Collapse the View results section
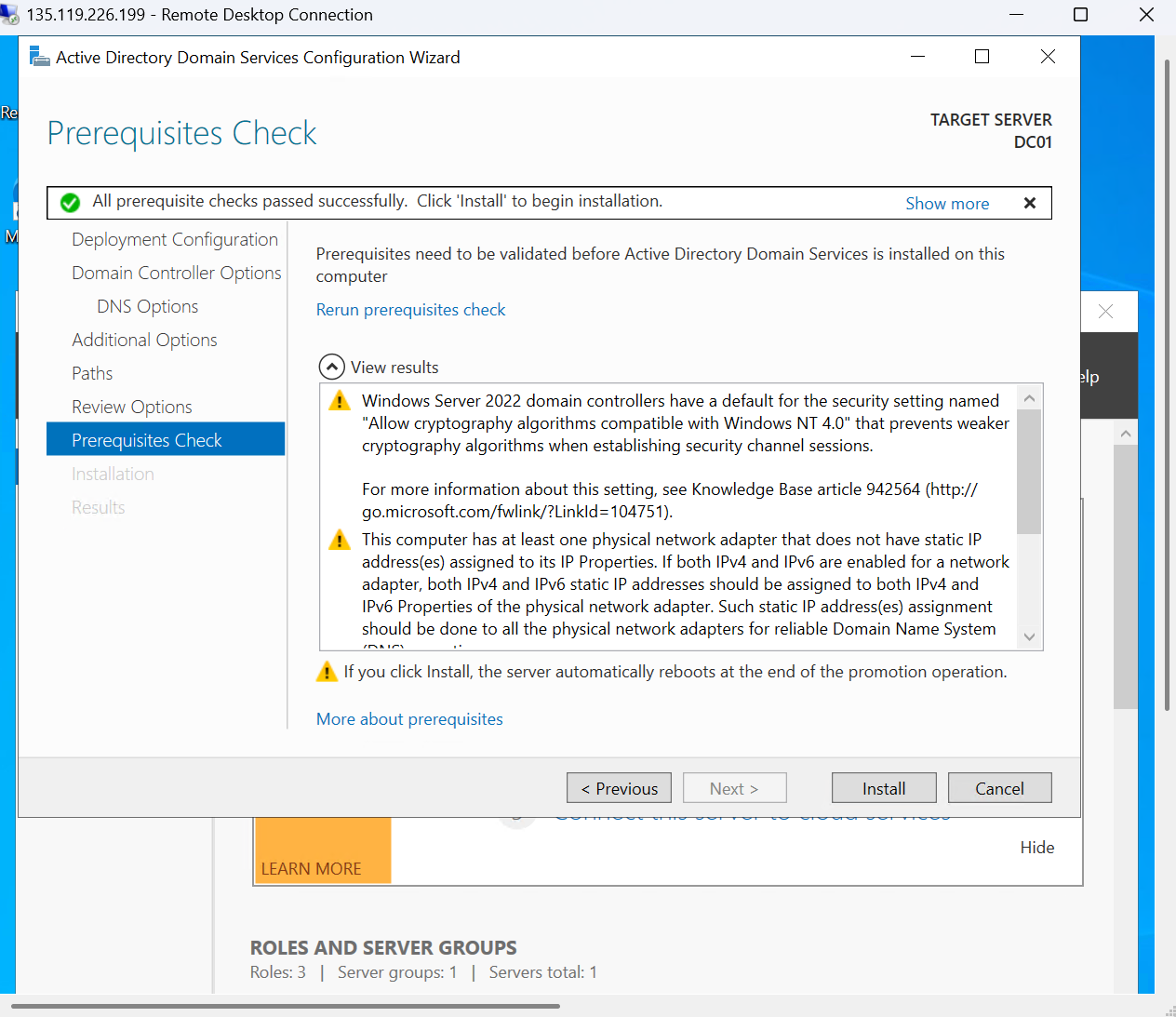1176x1017 pixels. [331, 367]
